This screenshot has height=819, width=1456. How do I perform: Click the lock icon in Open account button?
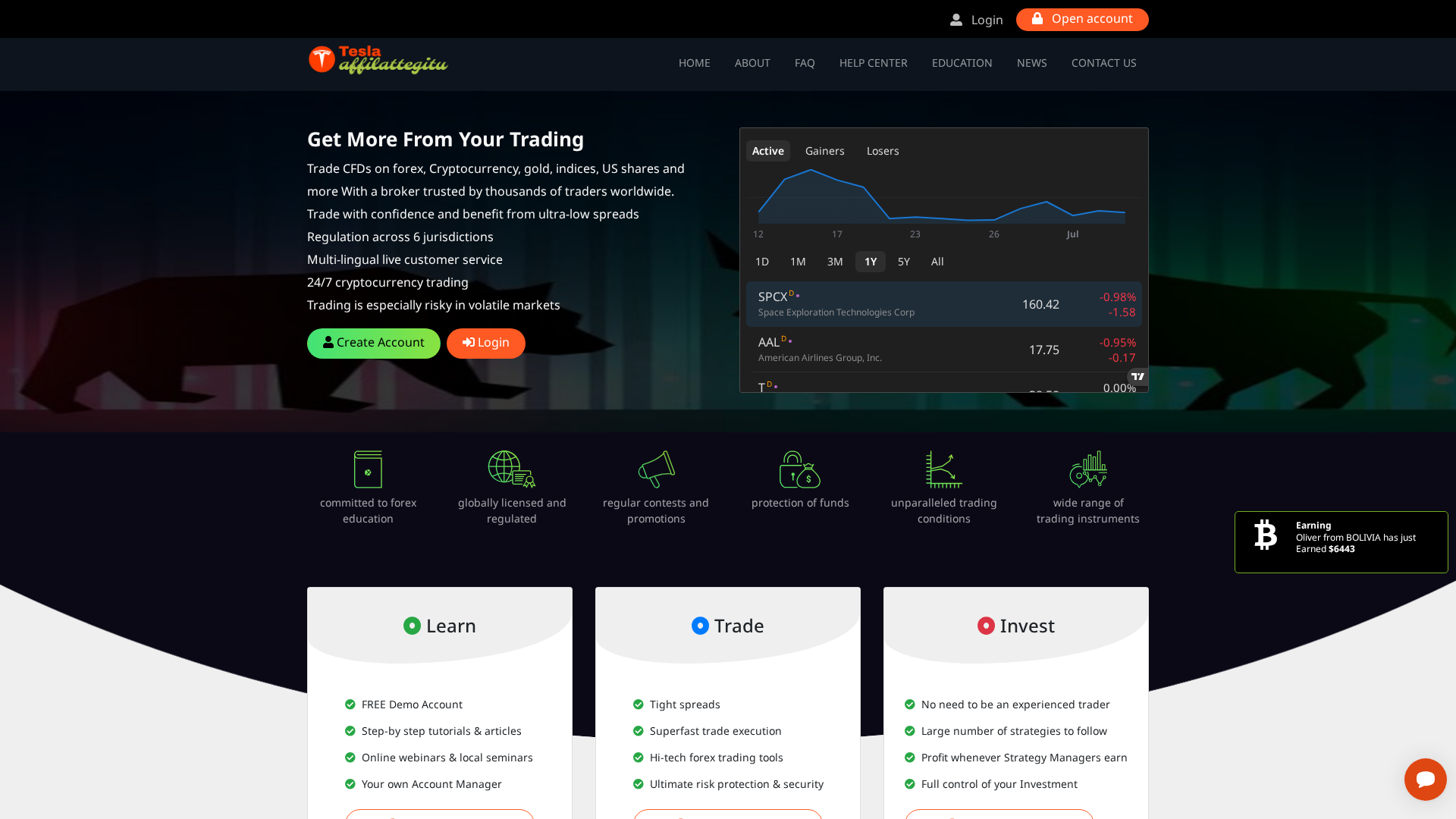click(x=1037, y=19)
